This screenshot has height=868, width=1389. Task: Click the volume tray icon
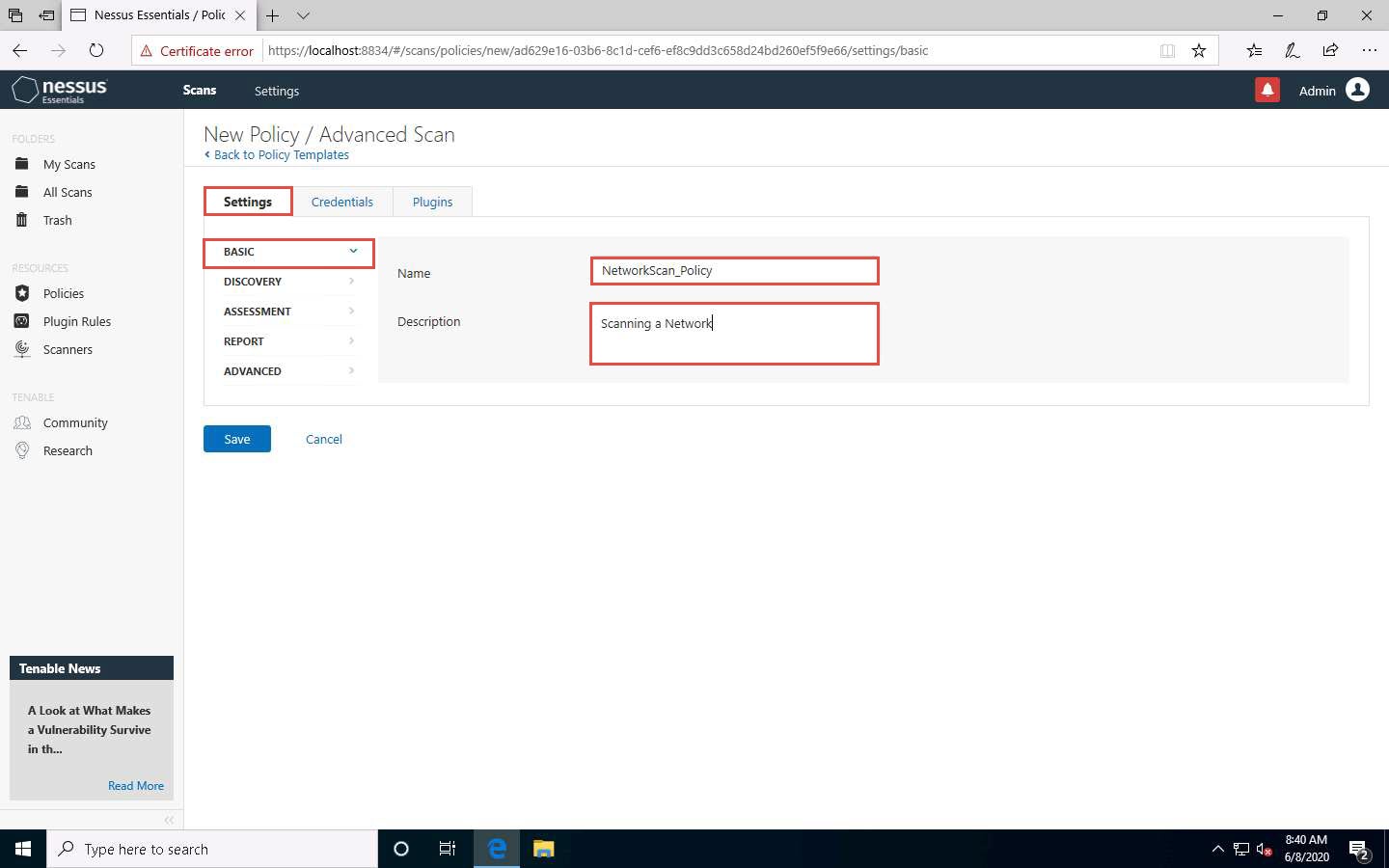[1265, 850]
